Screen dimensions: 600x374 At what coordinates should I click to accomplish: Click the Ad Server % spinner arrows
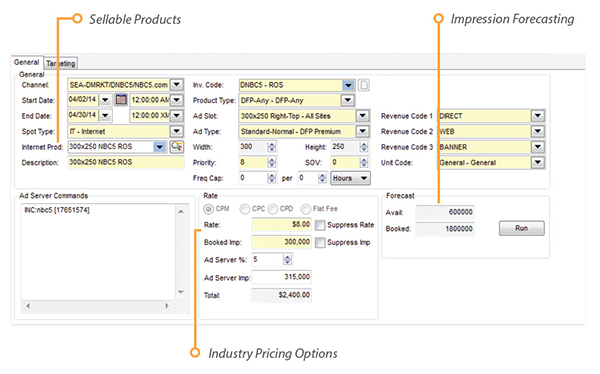[287, 260]
